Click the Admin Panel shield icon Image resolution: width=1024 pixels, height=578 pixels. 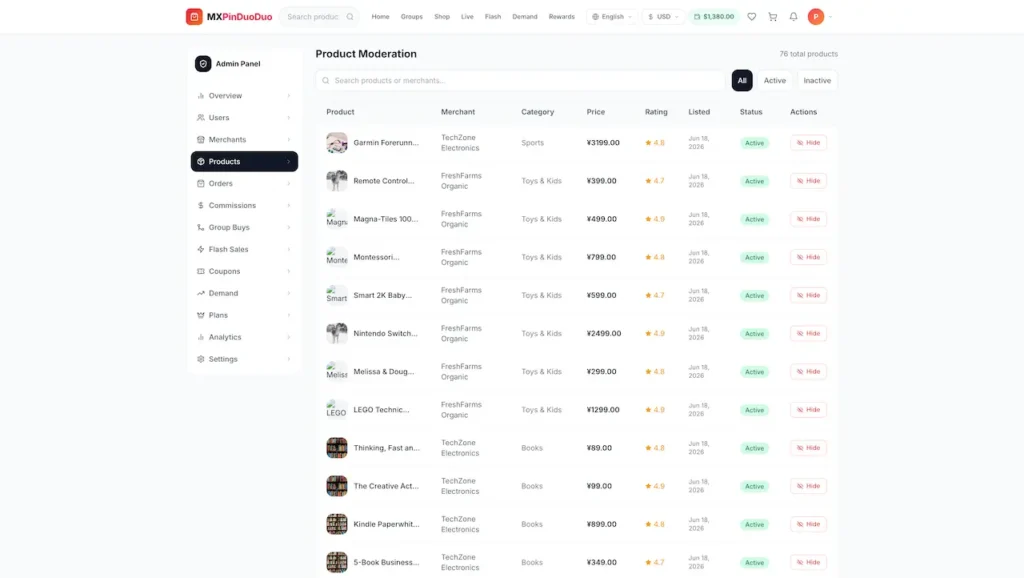pyautogui.click(x=203, y=63)
